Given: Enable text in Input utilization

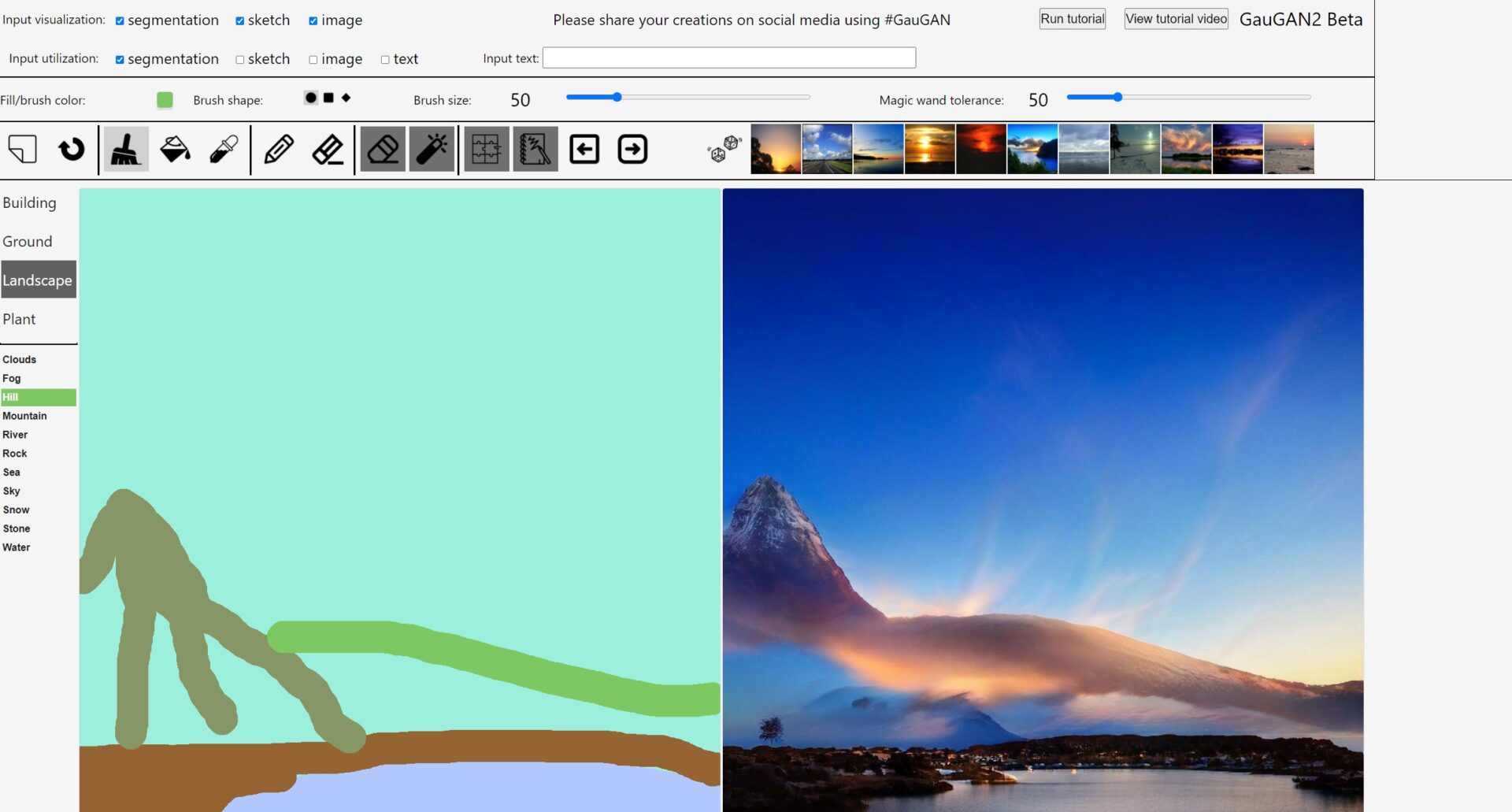Looking at the screenshot, I should click(385, 60).
